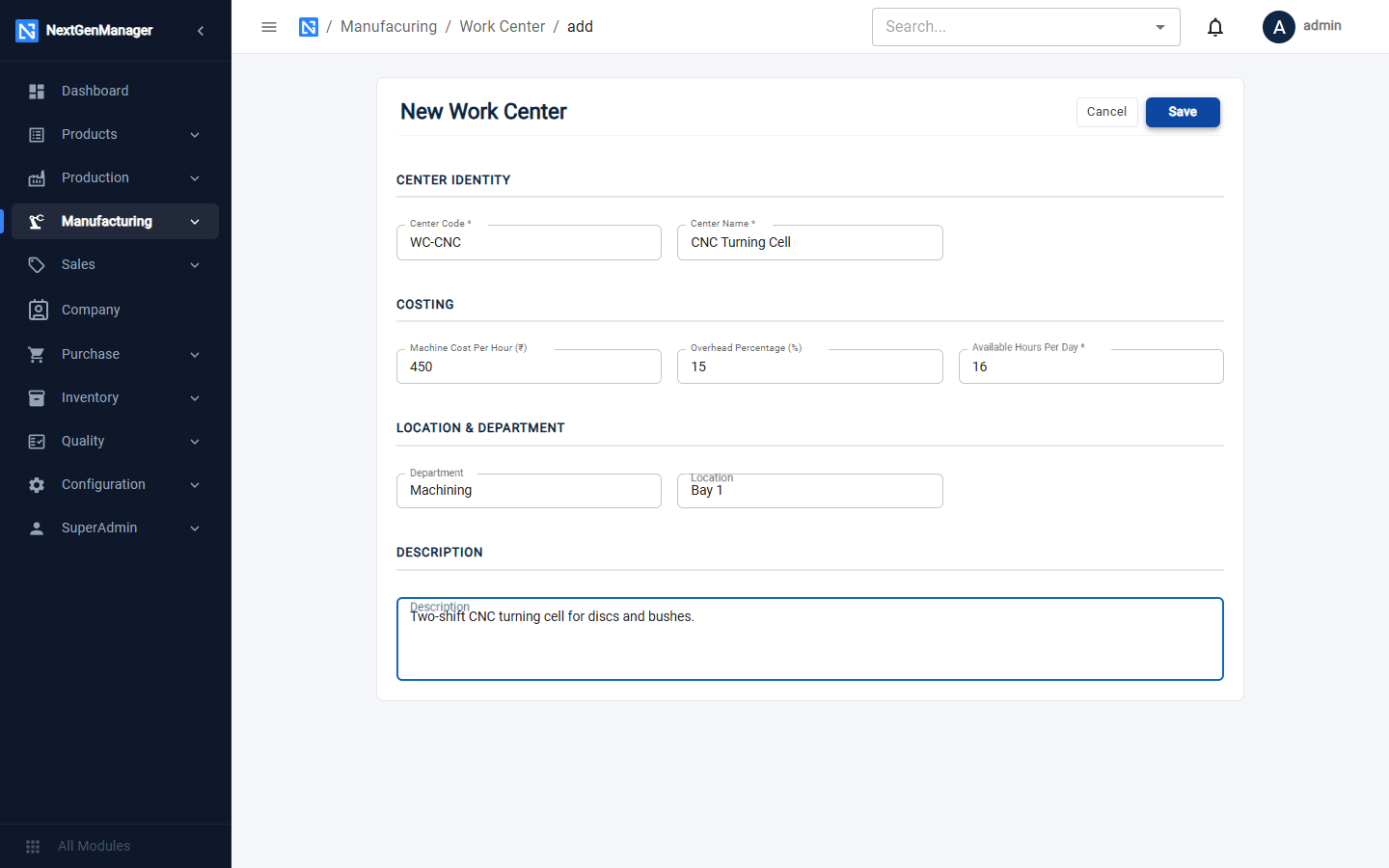The width and height of the screenshot is (1389, 868).
Task: Save the new work center
Action: (1183, 112)
